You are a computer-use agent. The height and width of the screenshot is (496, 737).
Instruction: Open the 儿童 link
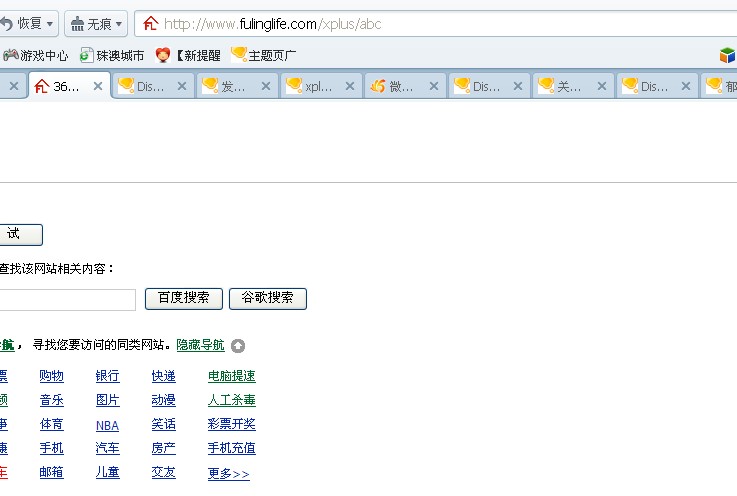[x=108, y=472]
